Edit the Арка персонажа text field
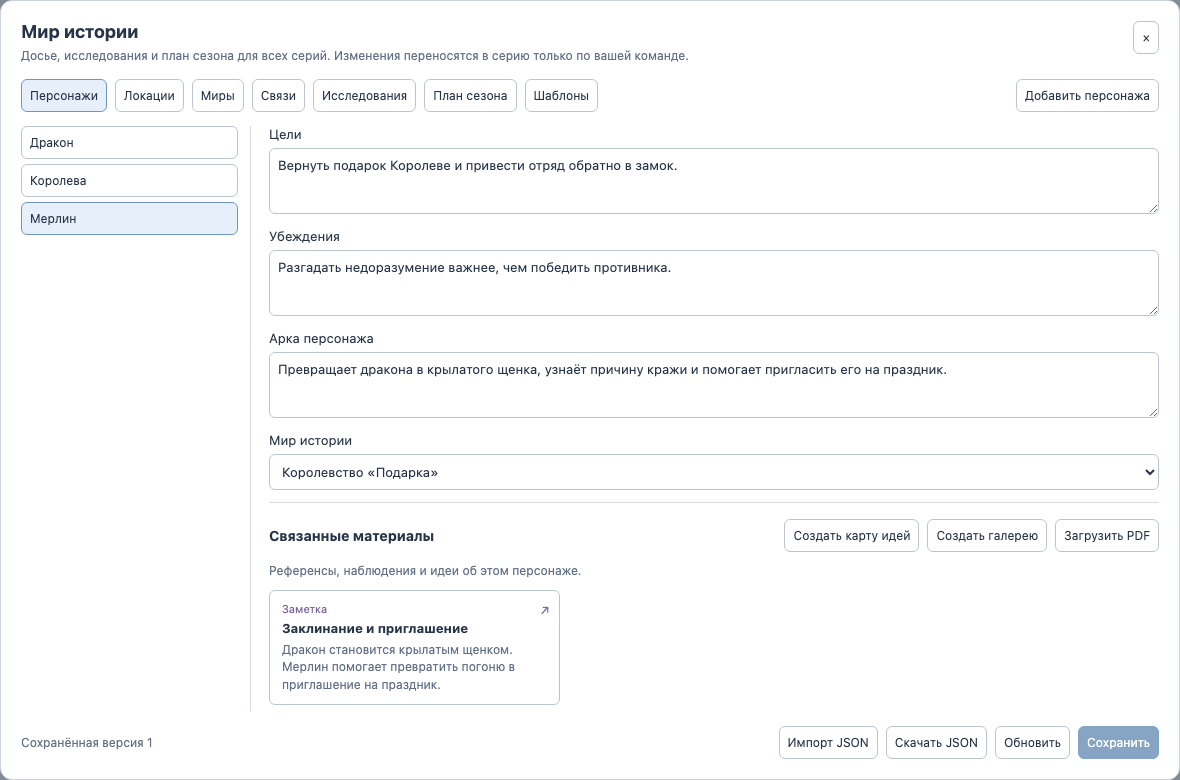This screenshot has height=780, width=1180. (x=713, y=385)
